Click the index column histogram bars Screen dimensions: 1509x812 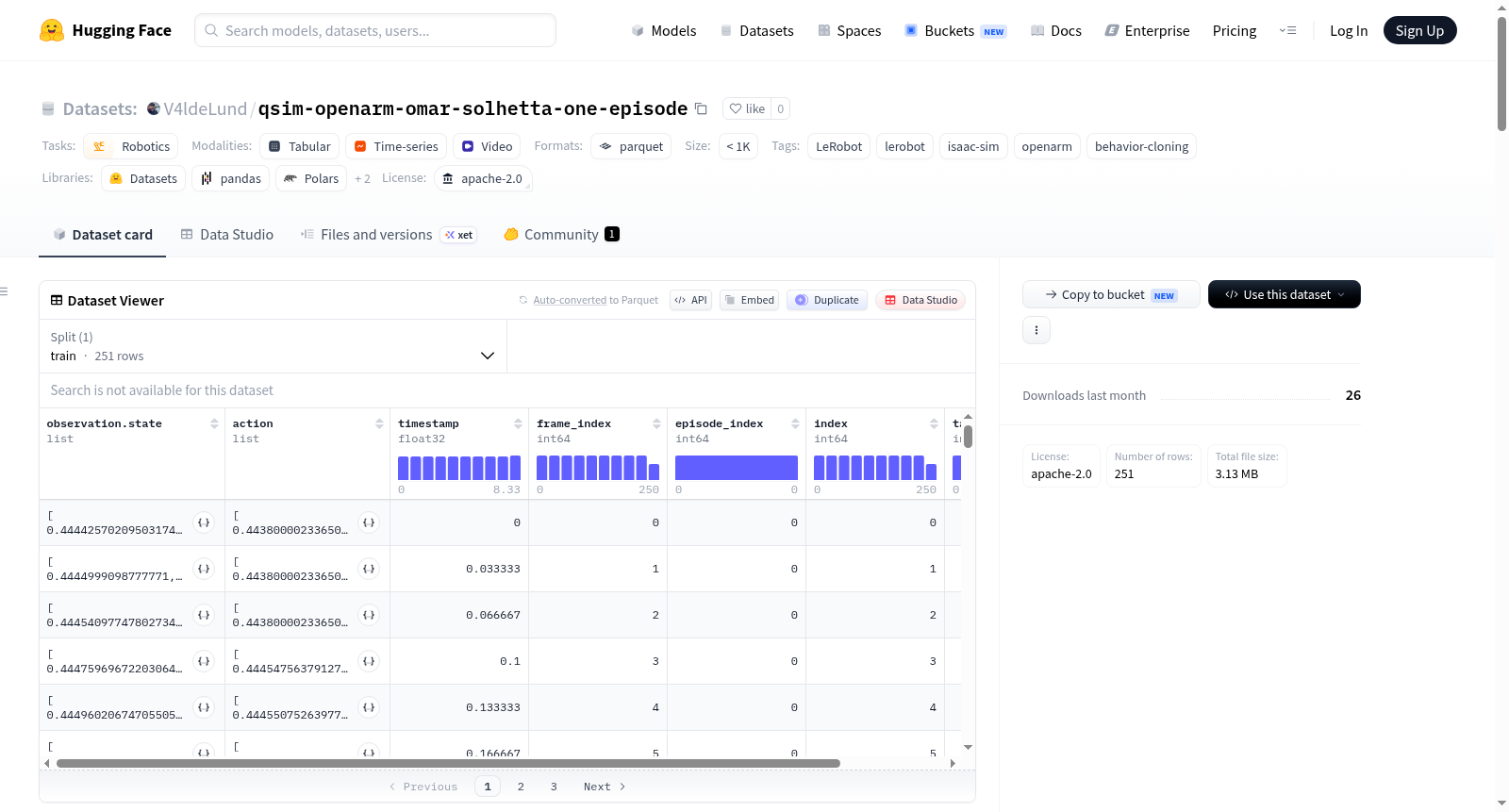[x=875, y=468]
